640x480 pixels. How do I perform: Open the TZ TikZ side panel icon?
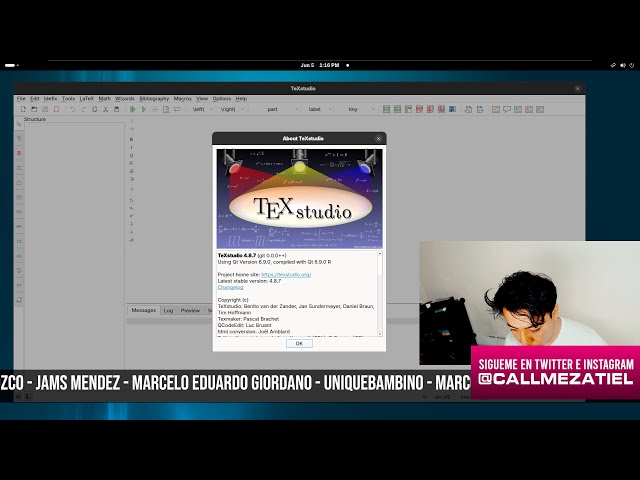[19, 242]
